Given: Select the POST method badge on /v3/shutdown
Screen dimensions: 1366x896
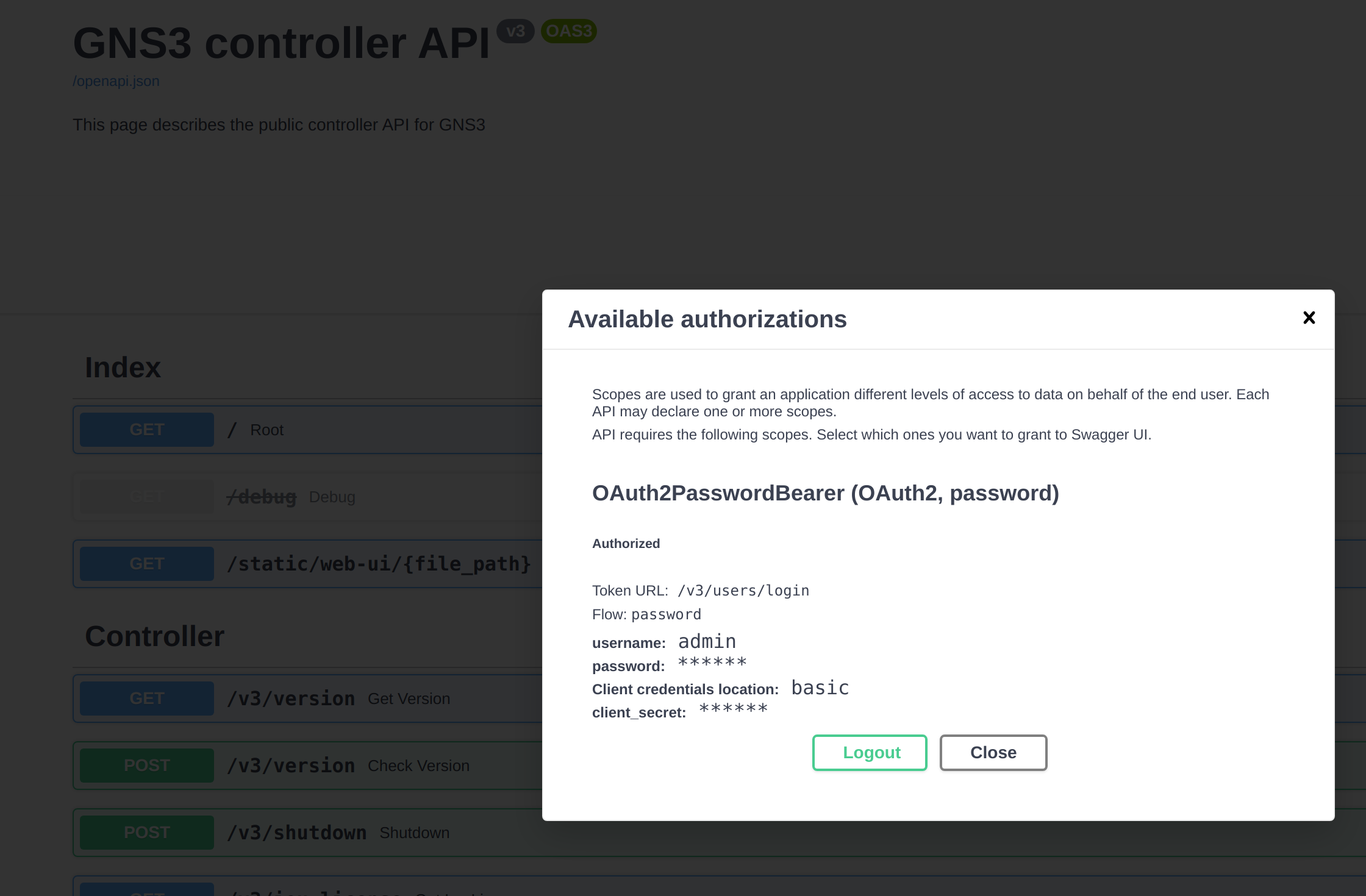Looking at the screenshot, I should 146,831.
